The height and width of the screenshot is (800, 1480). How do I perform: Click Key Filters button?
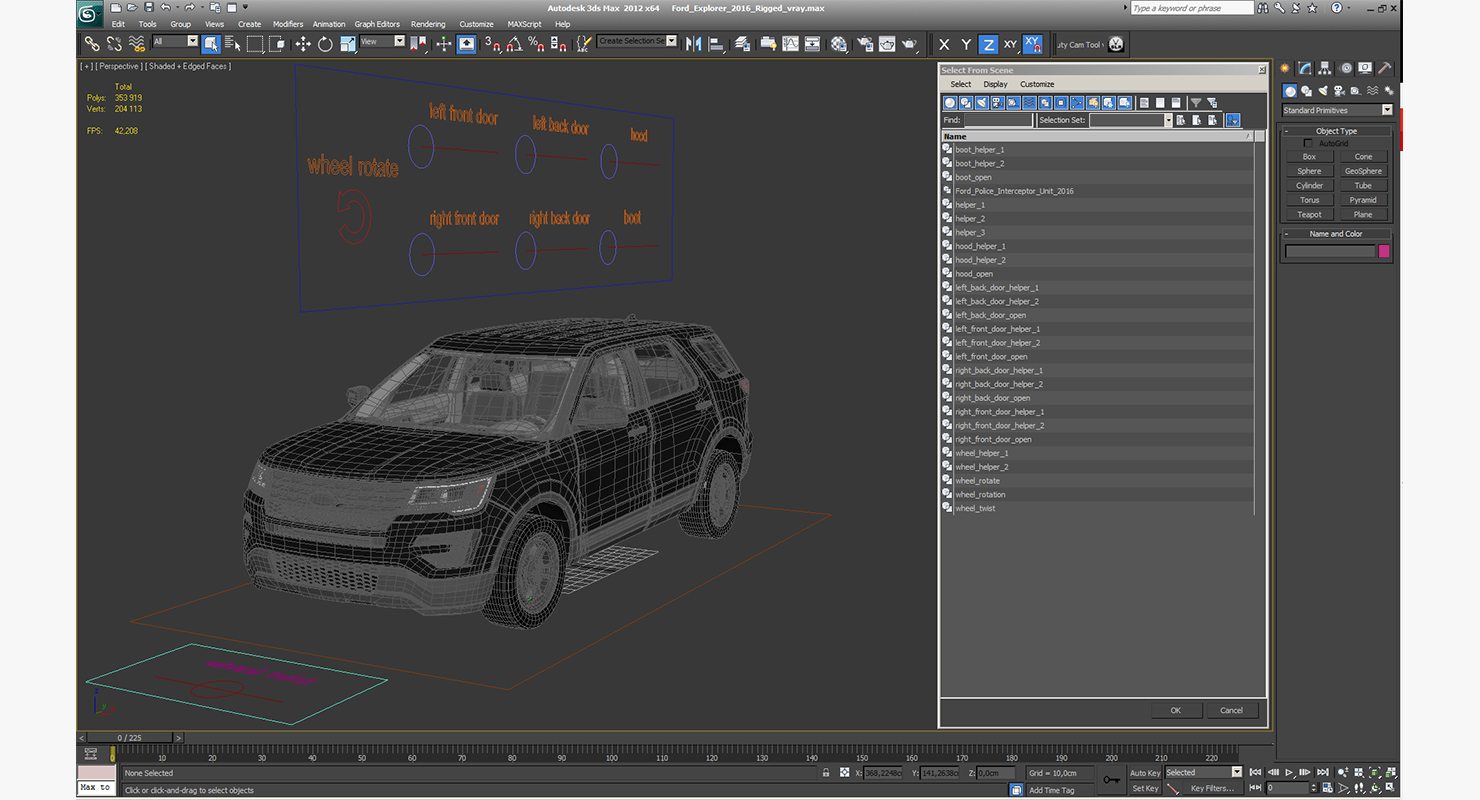click(x=1212, y=788)
